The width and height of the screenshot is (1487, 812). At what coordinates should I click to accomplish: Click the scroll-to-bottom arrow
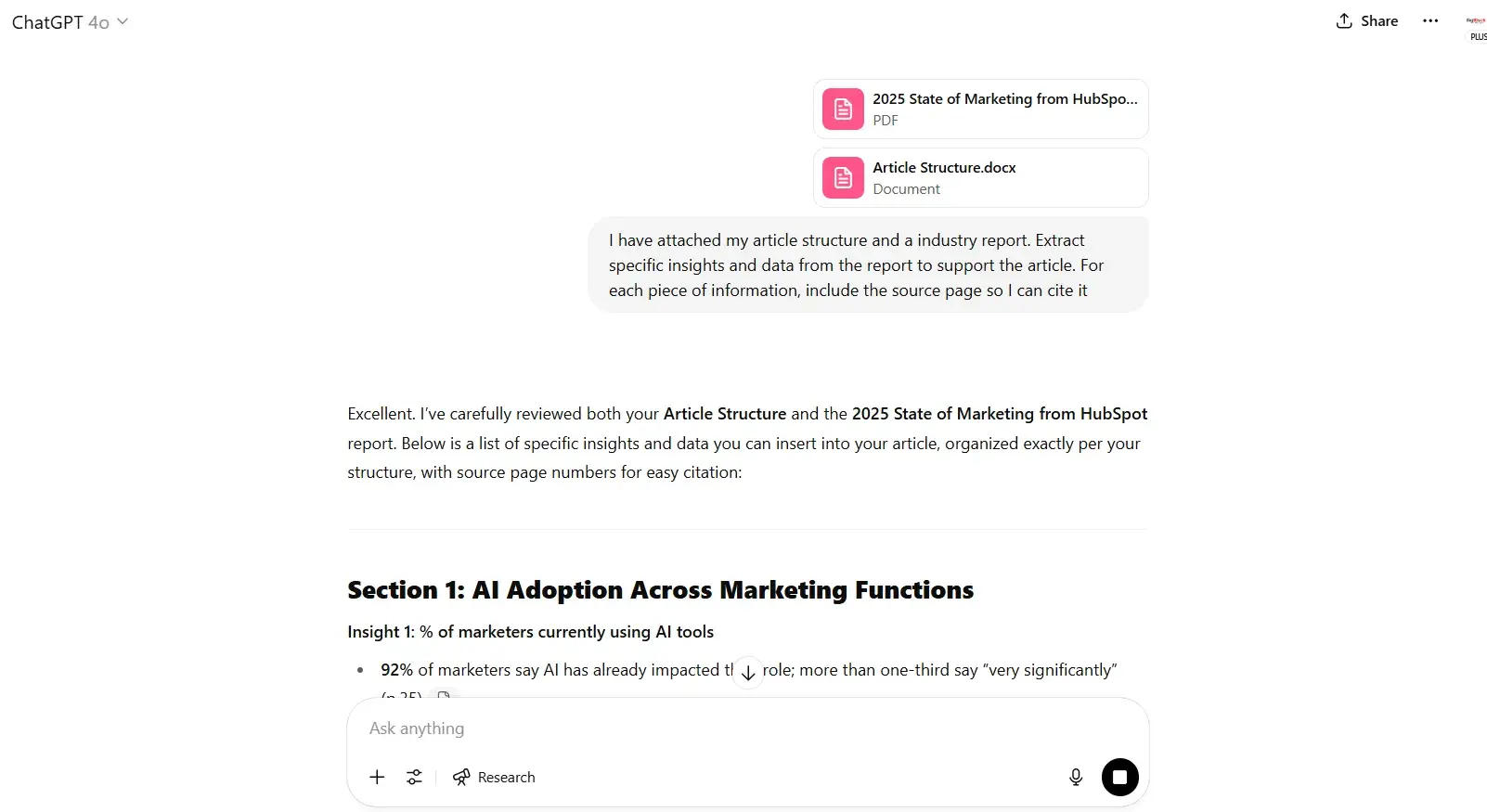(x=748, y=672)
